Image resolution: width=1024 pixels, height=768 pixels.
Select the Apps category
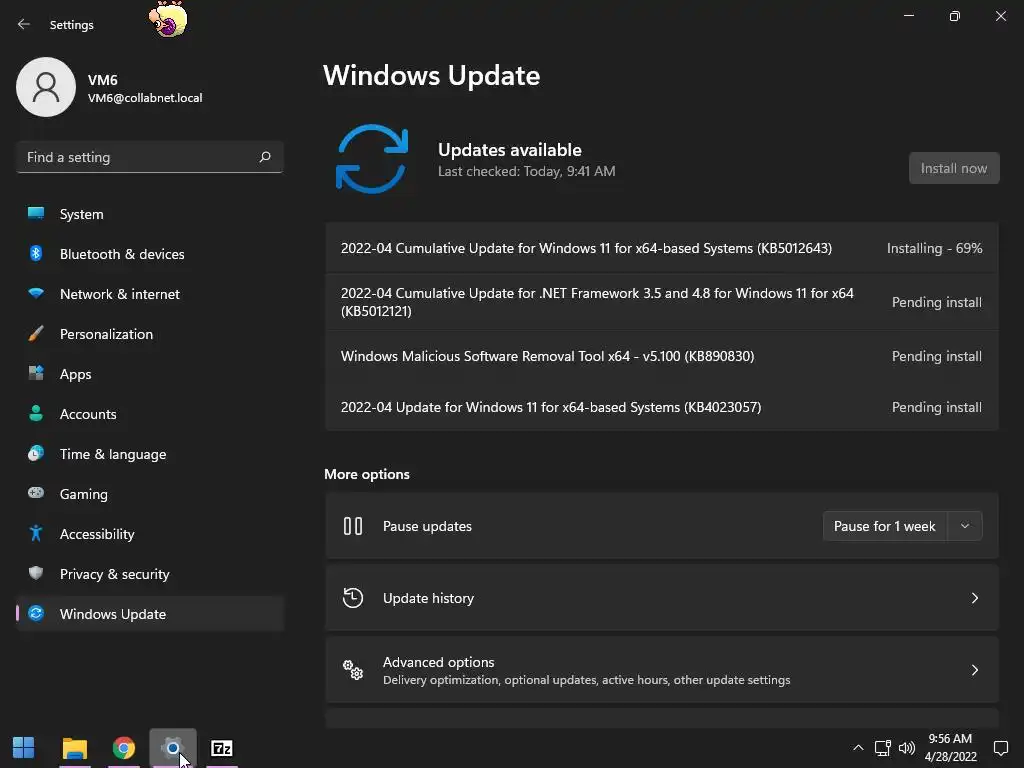pos(150,374)
